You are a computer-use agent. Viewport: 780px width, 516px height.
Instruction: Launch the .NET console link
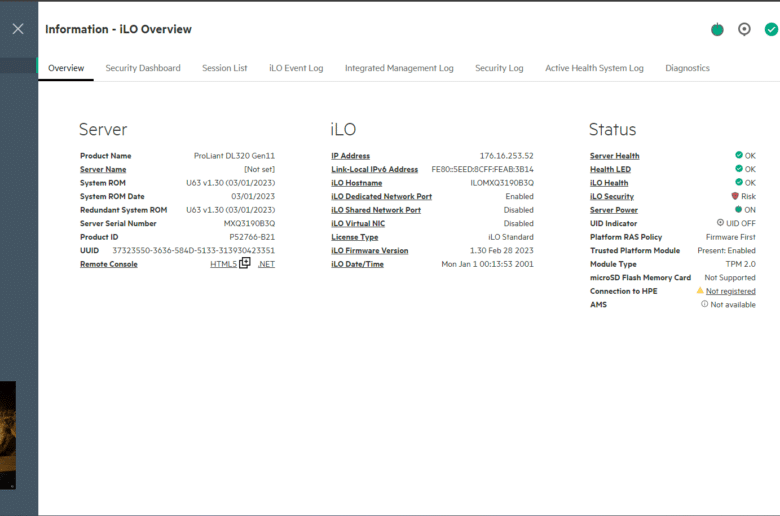click(x=266, y=264)
